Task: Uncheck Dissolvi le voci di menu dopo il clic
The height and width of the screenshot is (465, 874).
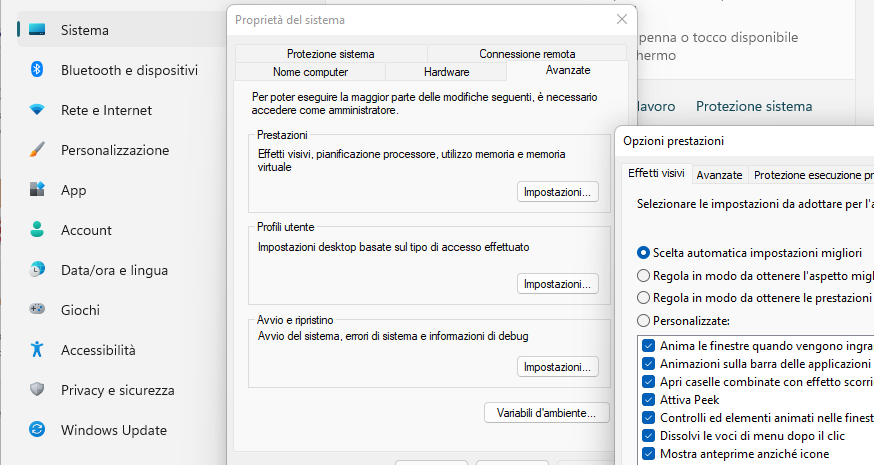Action: click(x=648, y=435)
